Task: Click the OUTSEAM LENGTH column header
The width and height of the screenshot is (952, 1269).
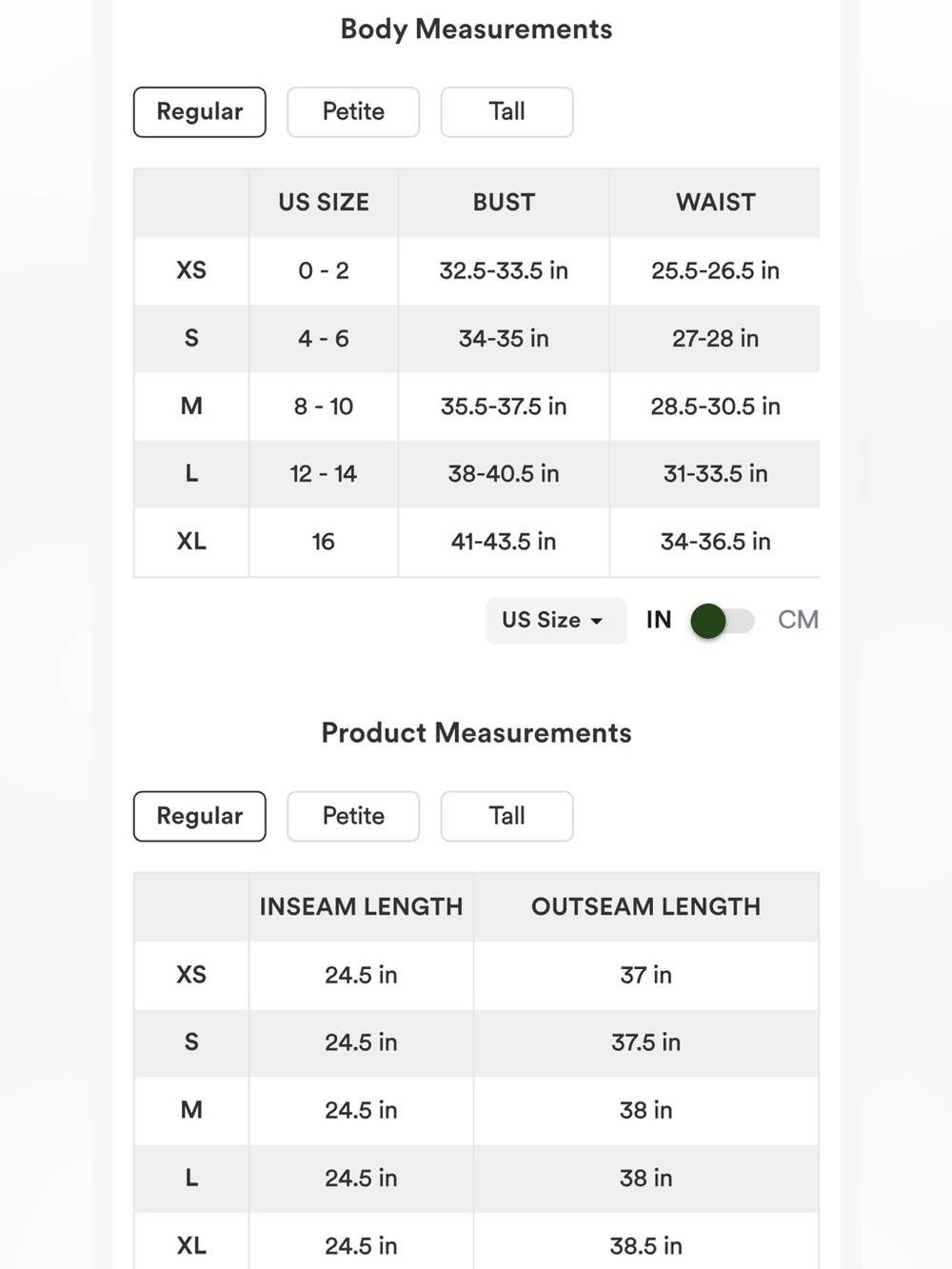Action: (x=646, y=907)
